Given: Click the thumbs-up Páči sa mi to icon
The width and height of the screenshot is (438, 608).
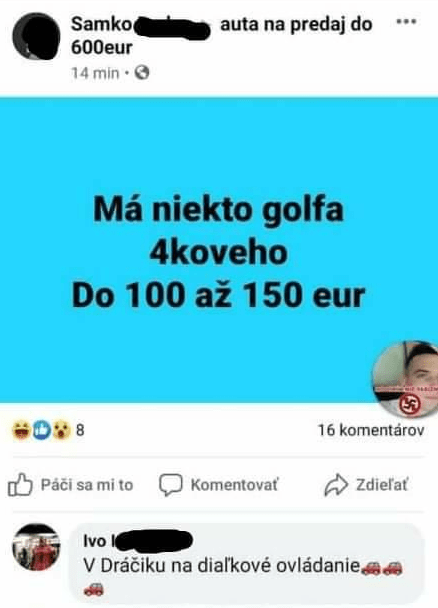Looking at the screenshot, I should pyautogui.click(x=20, y=485).
